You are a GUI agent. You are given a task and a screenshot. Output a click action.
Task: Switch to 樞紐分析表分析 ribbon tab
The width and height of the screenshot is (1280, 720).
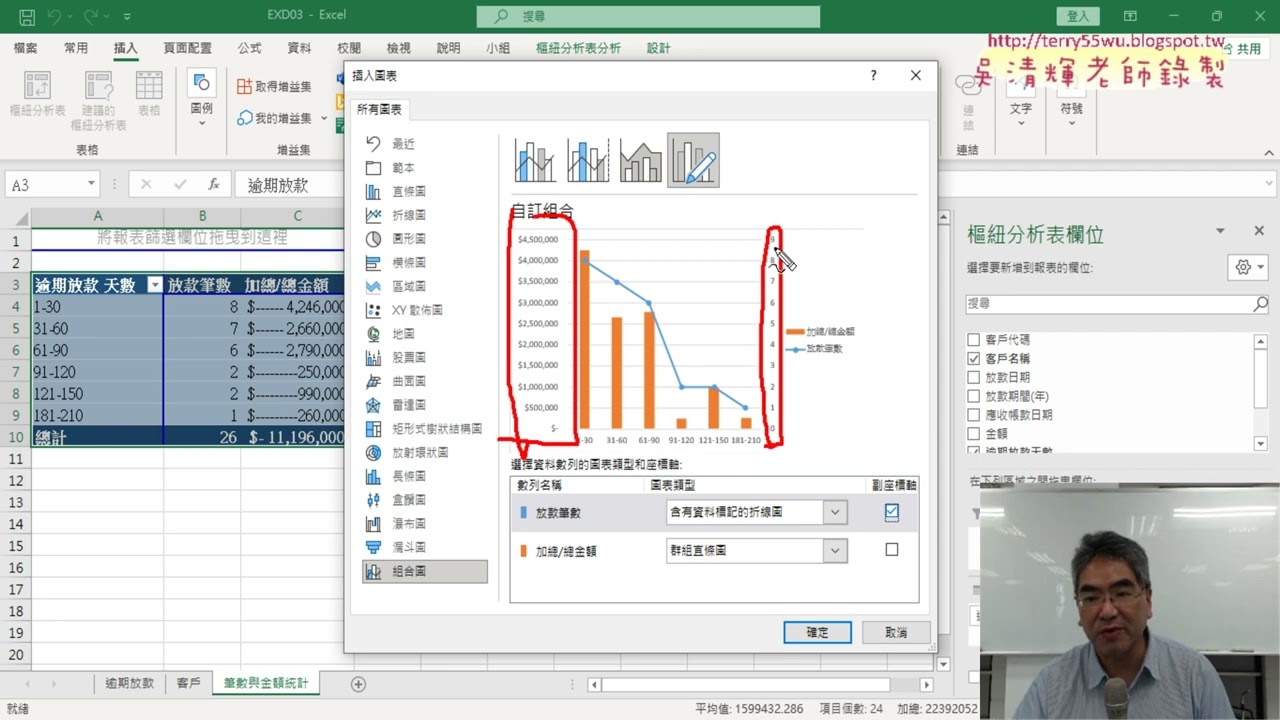pos(578,48)
